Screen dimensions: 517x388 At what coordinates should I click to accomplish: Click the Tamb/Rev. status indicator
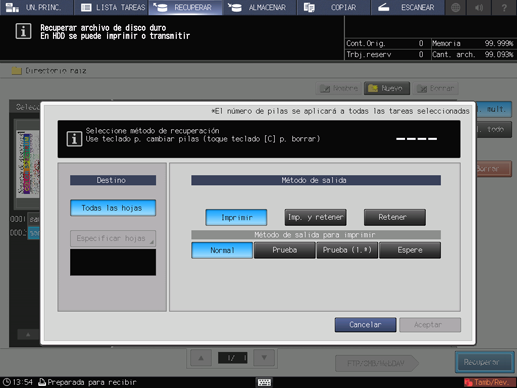[490, 382]
